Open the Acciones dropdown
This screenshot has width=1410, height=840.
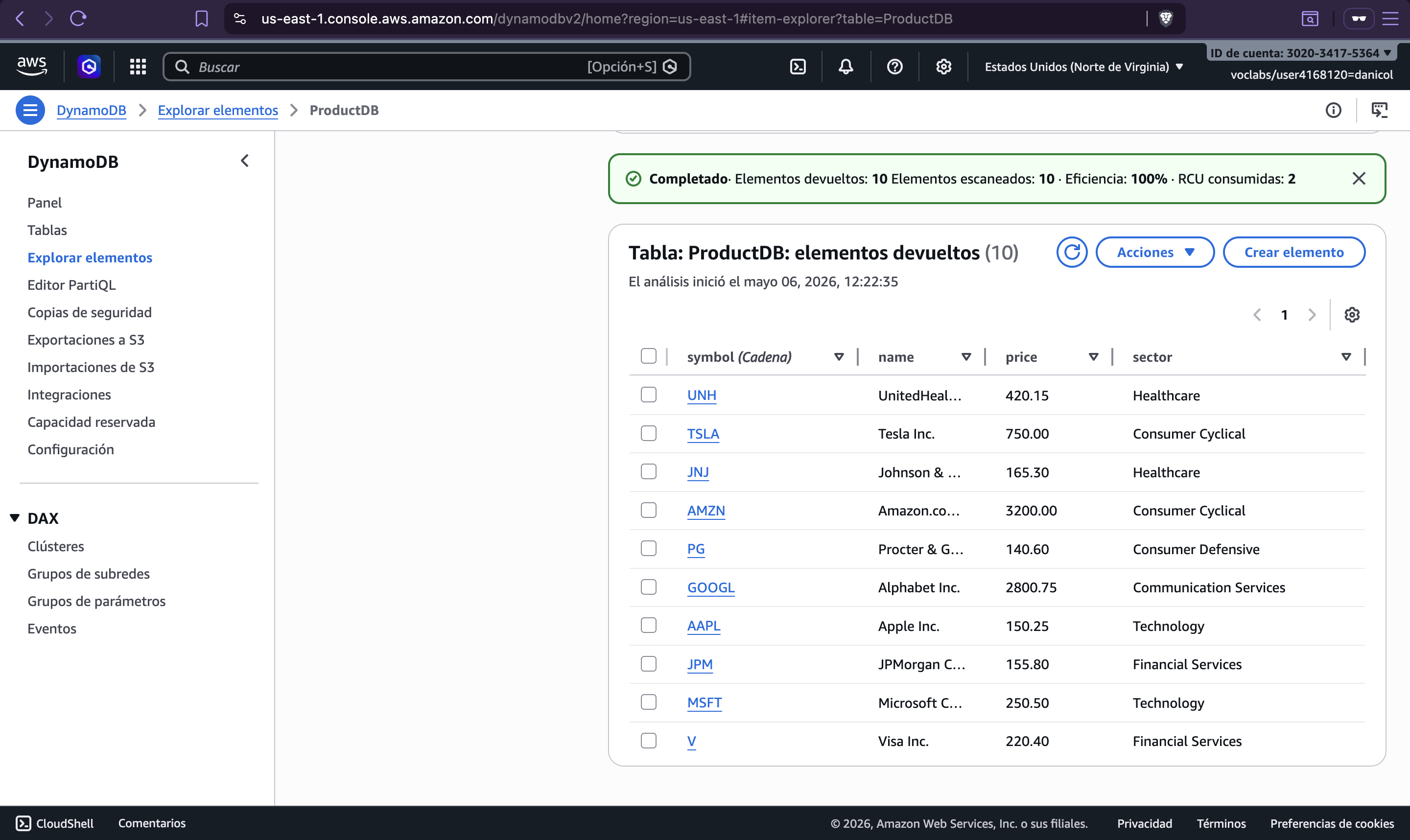(1155, 253)
